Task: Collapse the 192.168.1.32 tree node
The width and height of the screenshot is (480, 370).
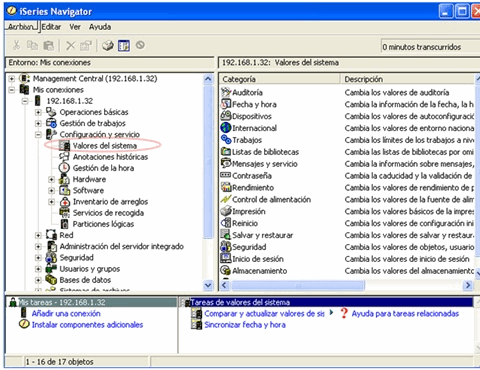Action: coord(25,101)
